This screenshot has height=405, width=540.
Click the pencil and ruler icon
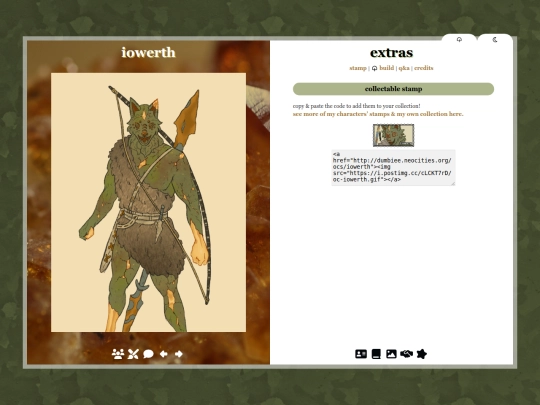click(133, 354)
